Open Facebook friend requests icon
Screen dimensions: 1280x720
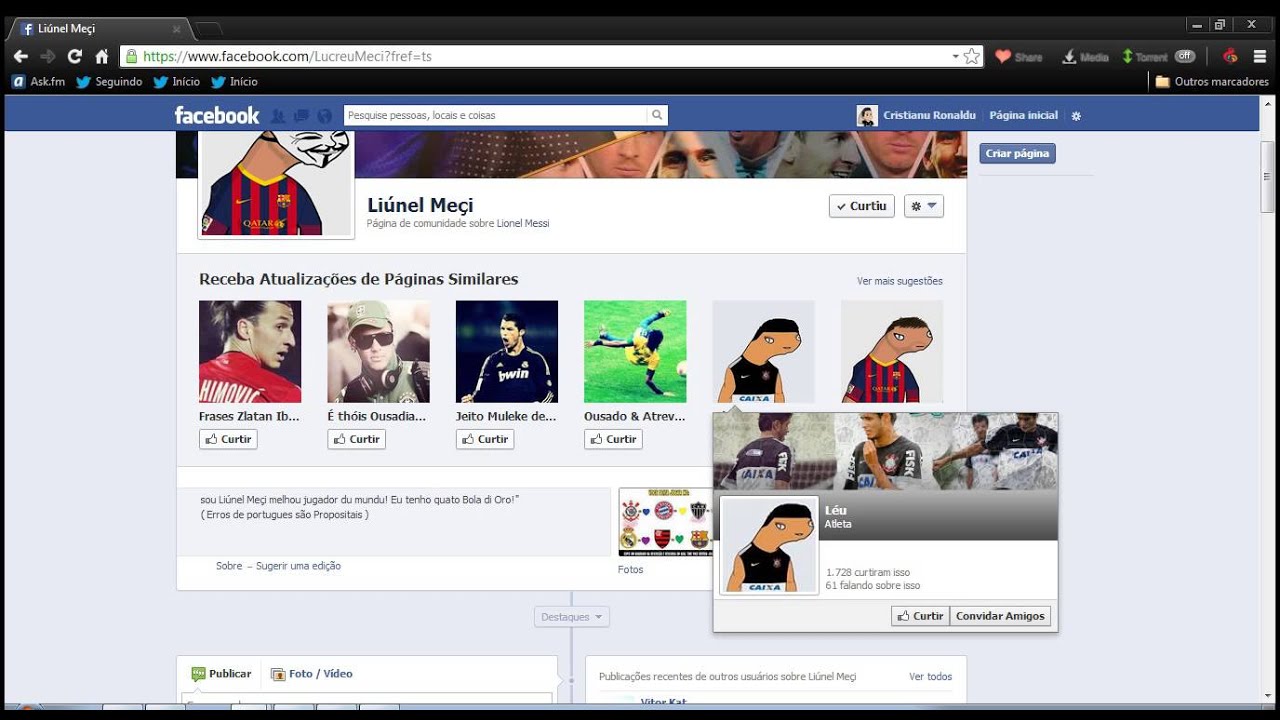(278, 116)
